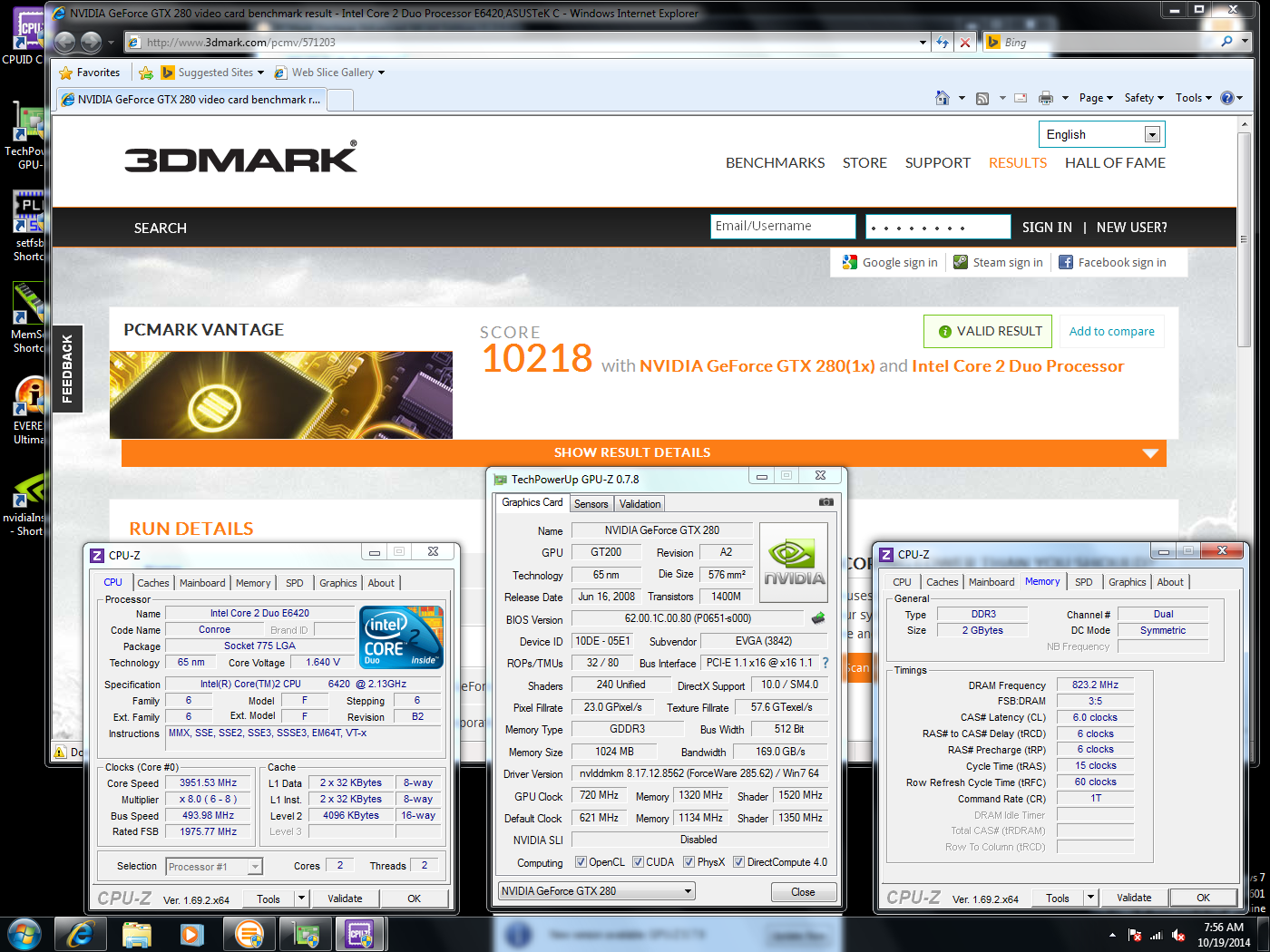Screen dimensions: 1270x952
Task: Click the Refresh icon in address bar
Action: coord(943,42)
